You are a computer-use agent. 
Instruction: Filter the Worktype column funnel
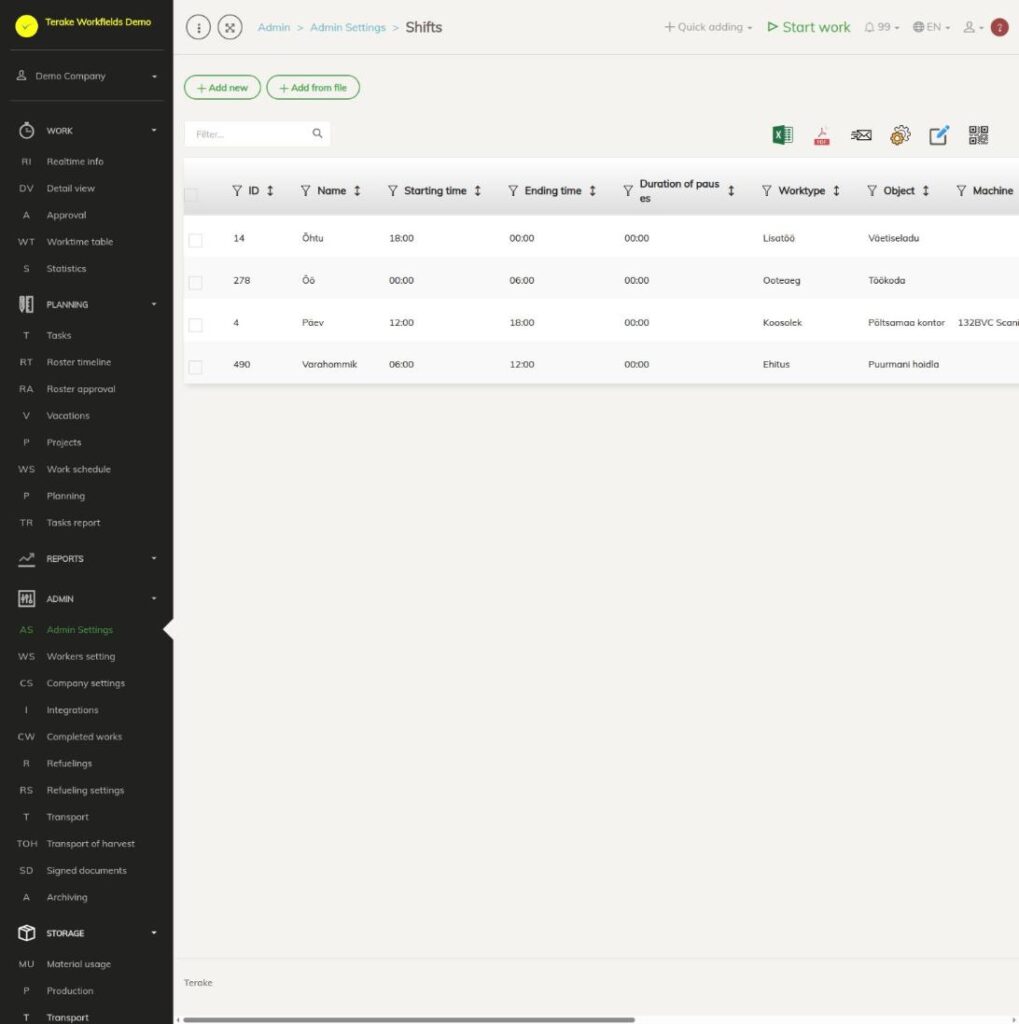click(x=767, y=191)
